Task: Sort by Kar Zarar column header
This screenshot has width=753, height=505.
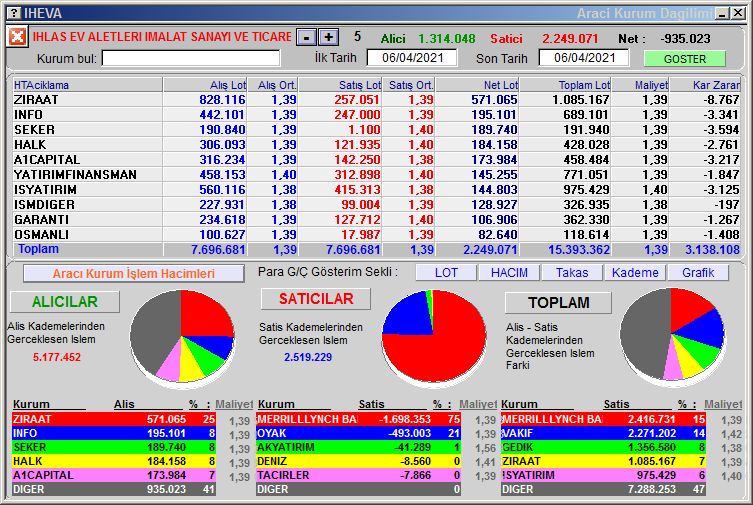Action: pos(705,85)
